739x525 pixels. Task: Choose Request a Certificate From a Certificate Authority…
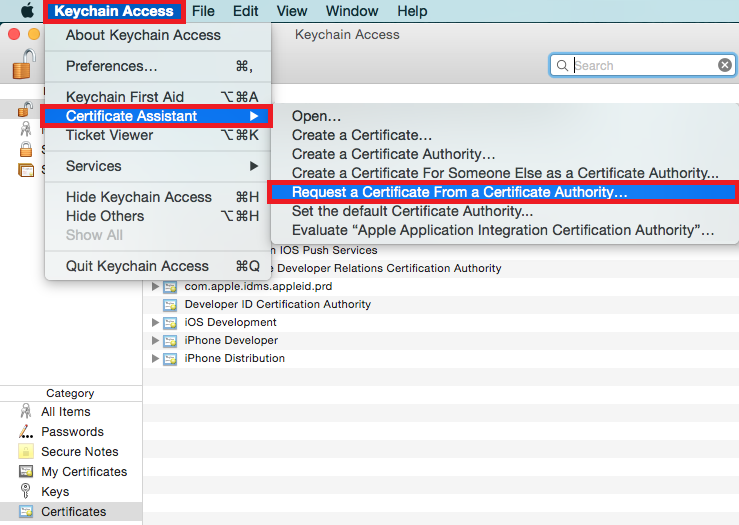pyautogui.click(x=504, y=192)
